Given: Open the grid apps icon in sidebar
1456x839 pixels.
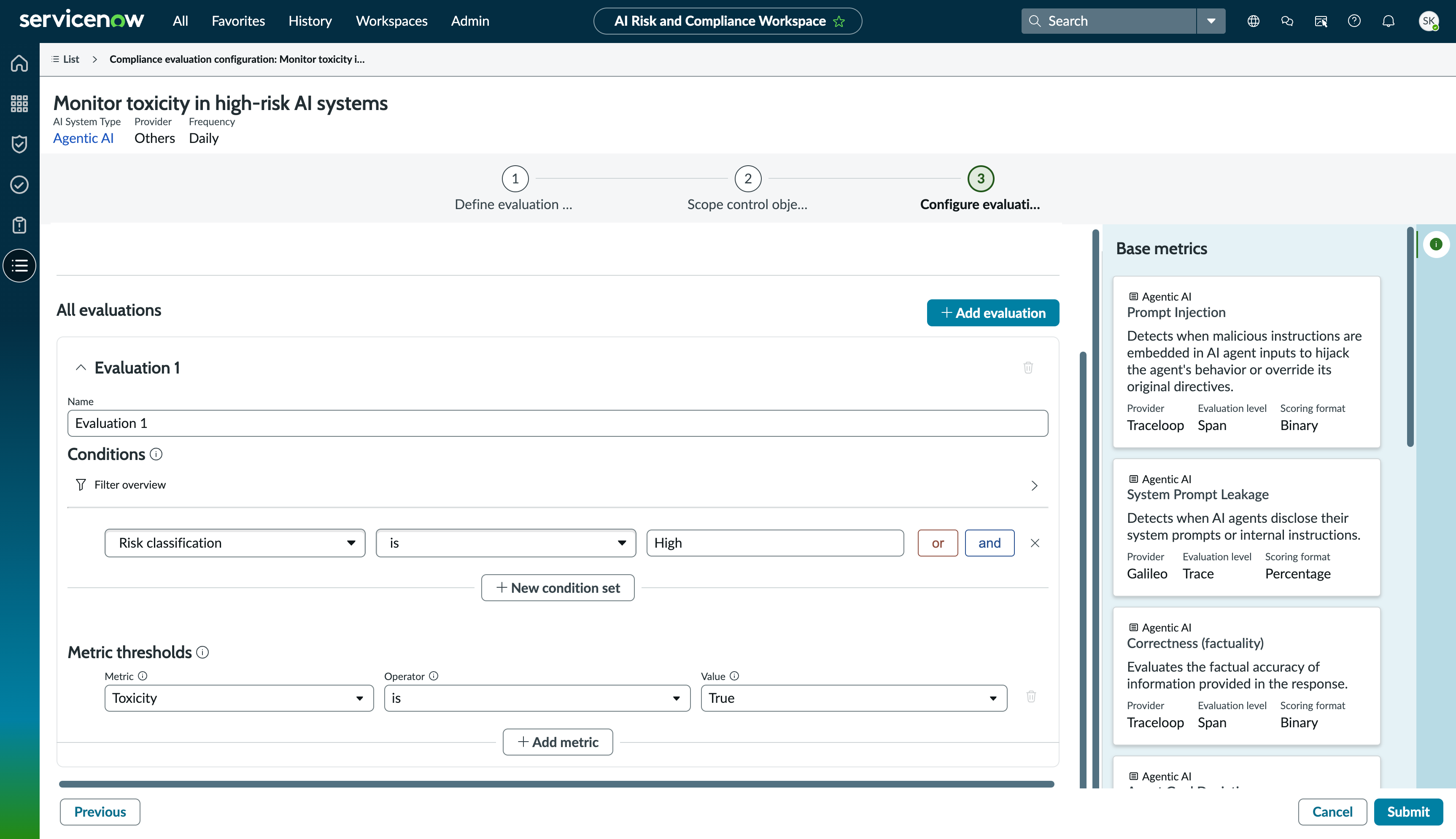Looking at the screenshot, I should [19, 104].
